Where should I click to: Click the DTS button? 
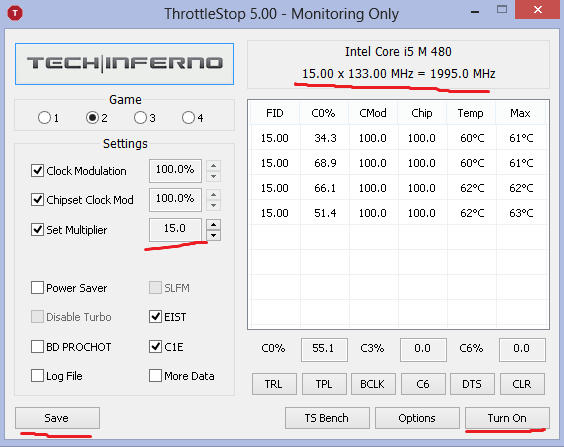click(x=472, y=384)
